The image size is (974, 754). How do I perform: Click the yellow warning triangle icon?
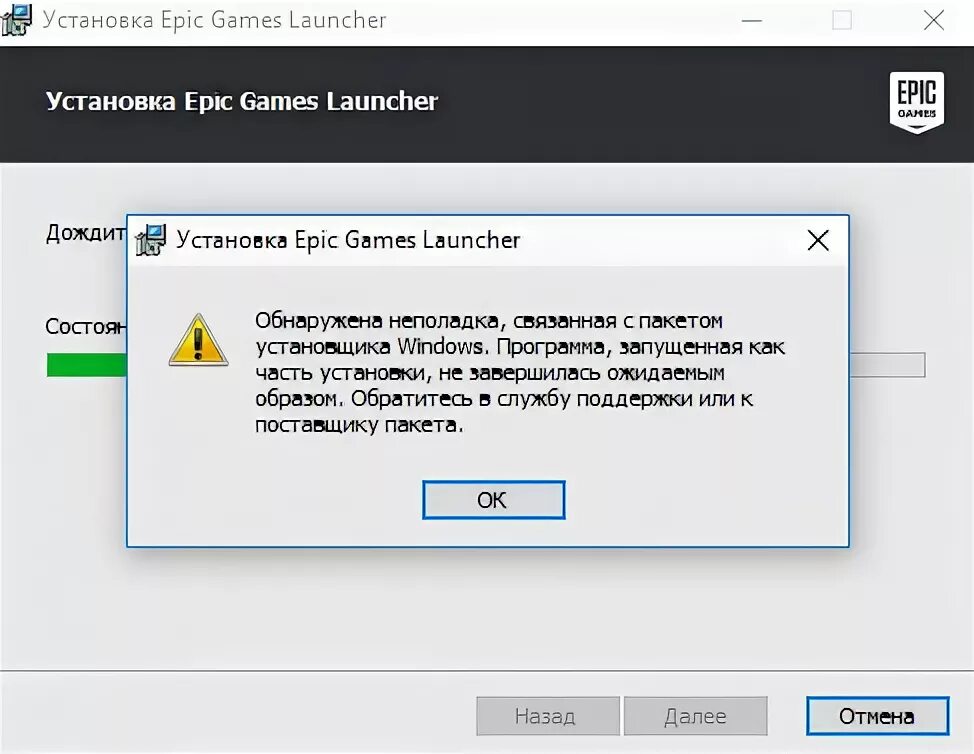click(x=198, y=340)
